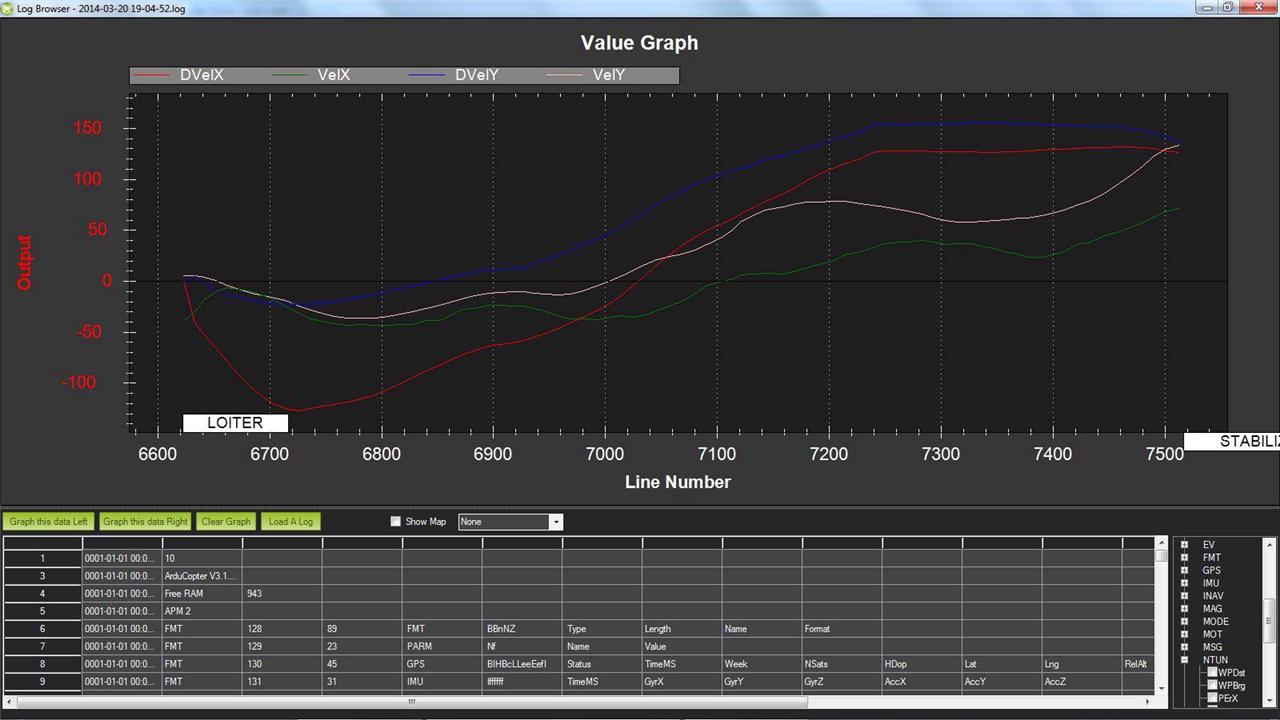Click the Log Browser app icon in title bar

pyautogui.click(x=8, y=8)
